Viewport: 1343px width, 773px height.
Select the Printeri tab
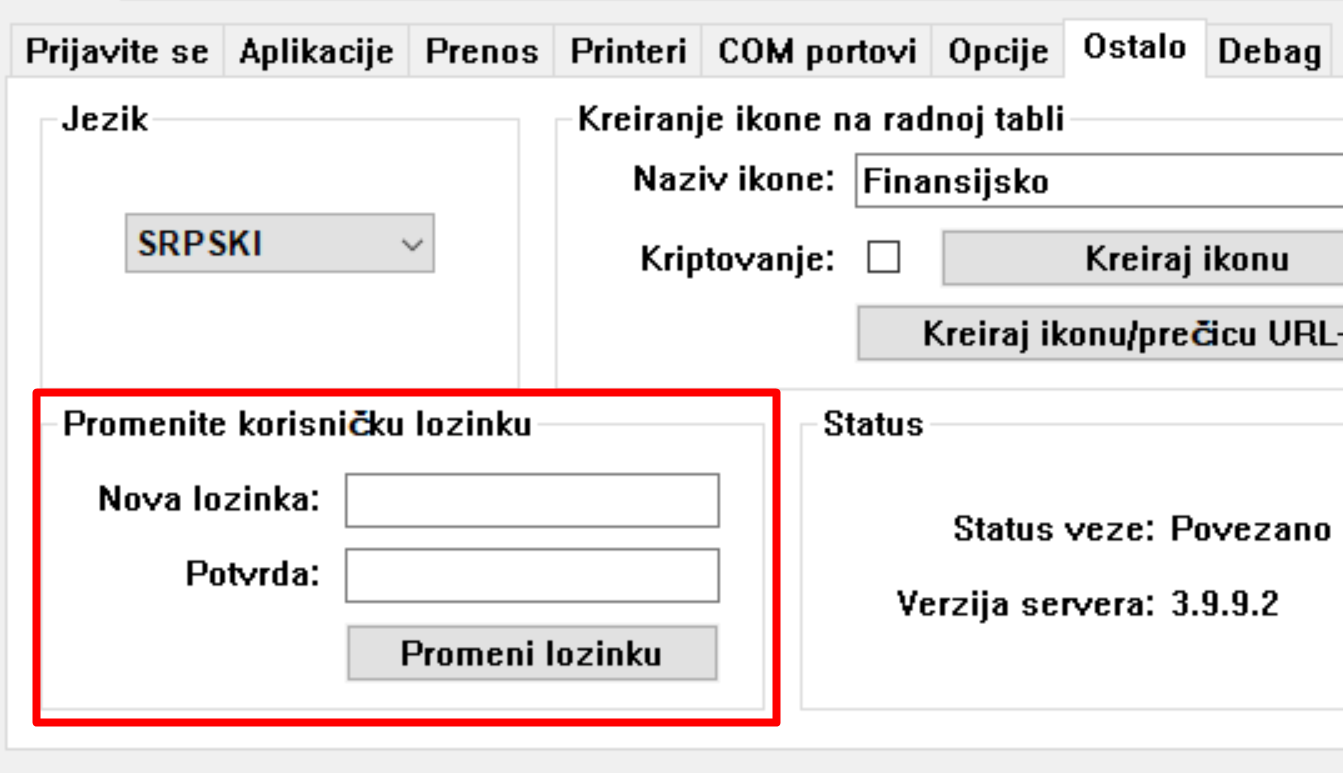(x=629, y=52)
